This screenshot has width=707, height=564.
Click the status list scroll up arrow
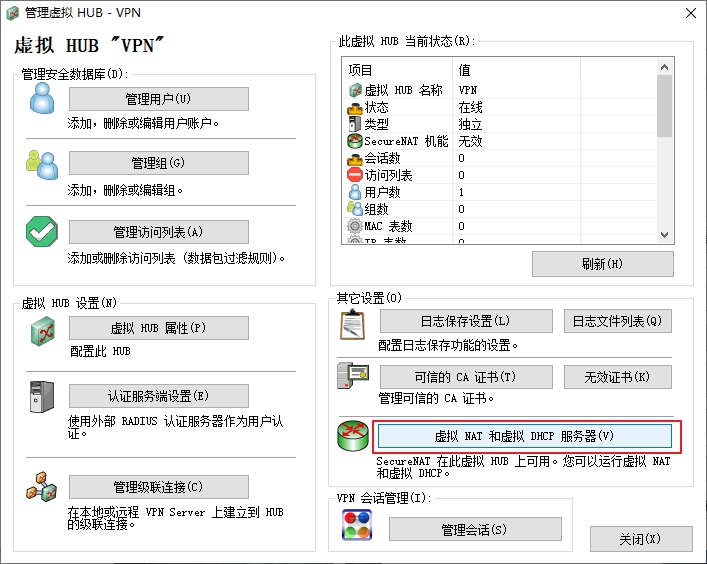pyautogui.click(x=664, y=67)
